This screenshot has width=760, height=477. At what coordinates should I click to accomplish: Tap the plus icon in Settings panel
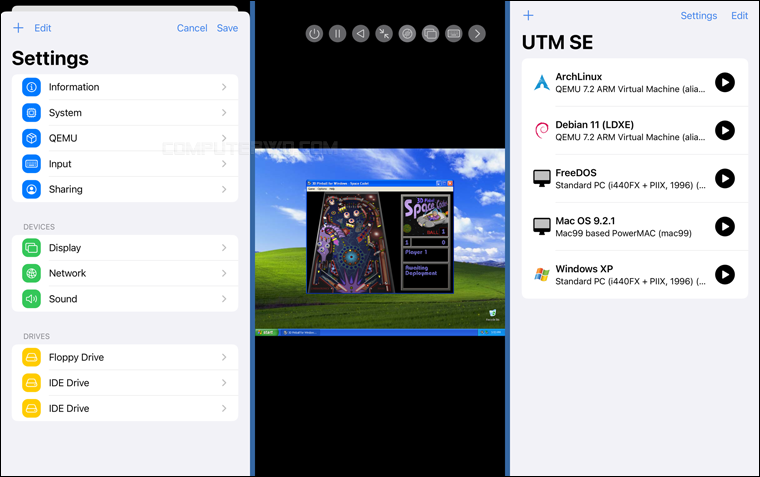coord(18,28)
